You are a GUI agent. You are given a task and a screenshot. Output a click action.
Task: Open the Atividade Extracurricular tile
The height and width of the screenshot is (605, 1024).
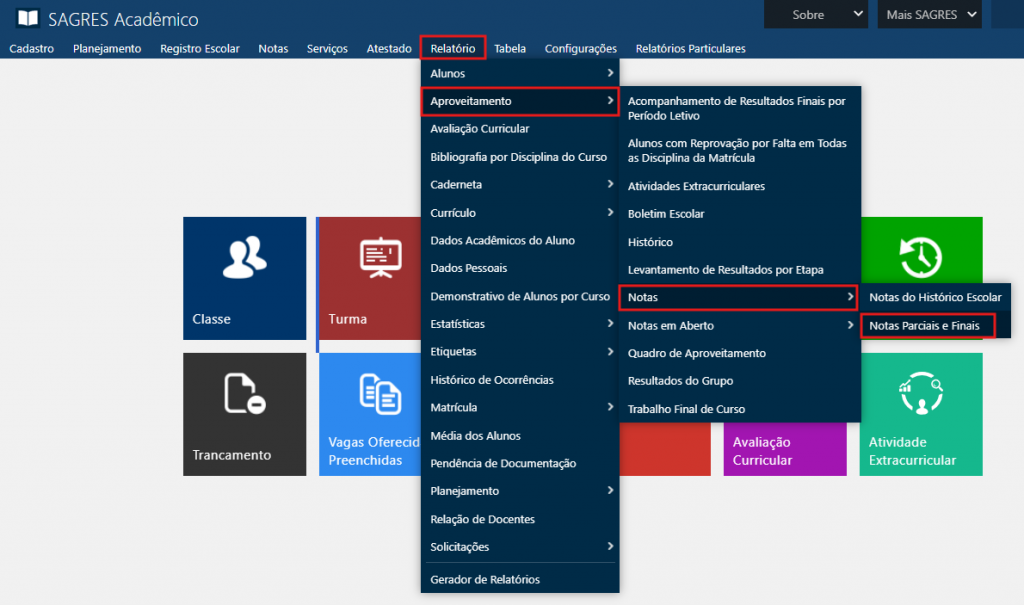(920, 413)
